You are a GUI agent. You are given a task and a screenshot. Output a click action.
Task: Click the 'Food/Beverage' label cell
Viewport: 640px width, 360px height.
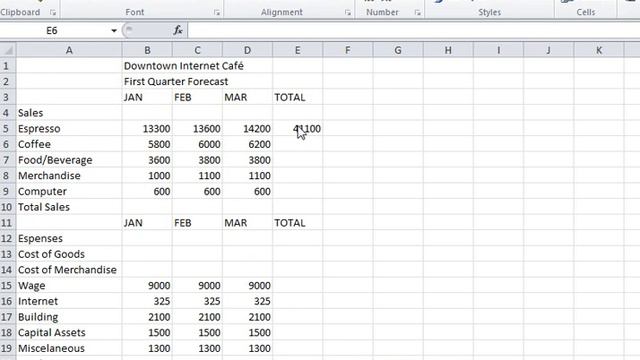(69, 160)
